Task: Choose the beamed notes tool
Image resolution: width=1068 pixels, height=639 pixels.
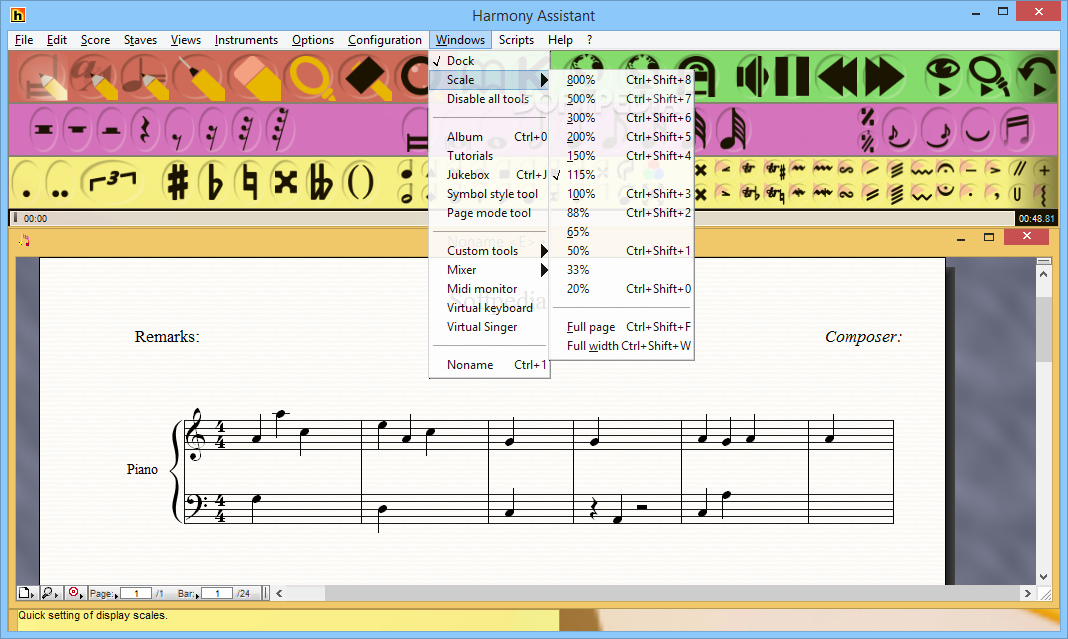Action: (x=1018, y=129)
